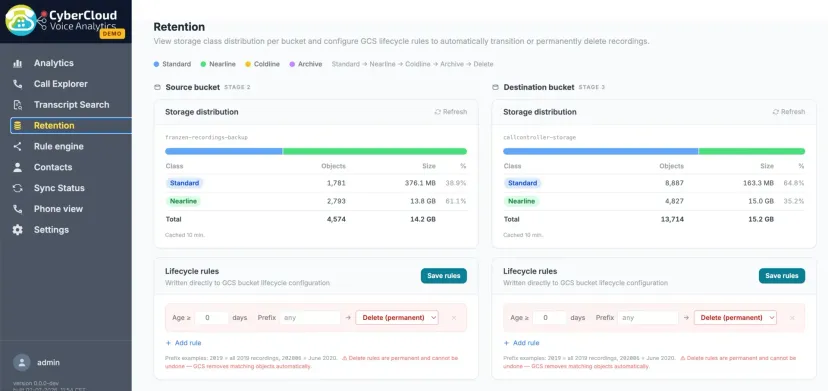Click the franzen-recordings-backup bucket name
This screenshot has height=391, width=828.
[x=206, y=137]
